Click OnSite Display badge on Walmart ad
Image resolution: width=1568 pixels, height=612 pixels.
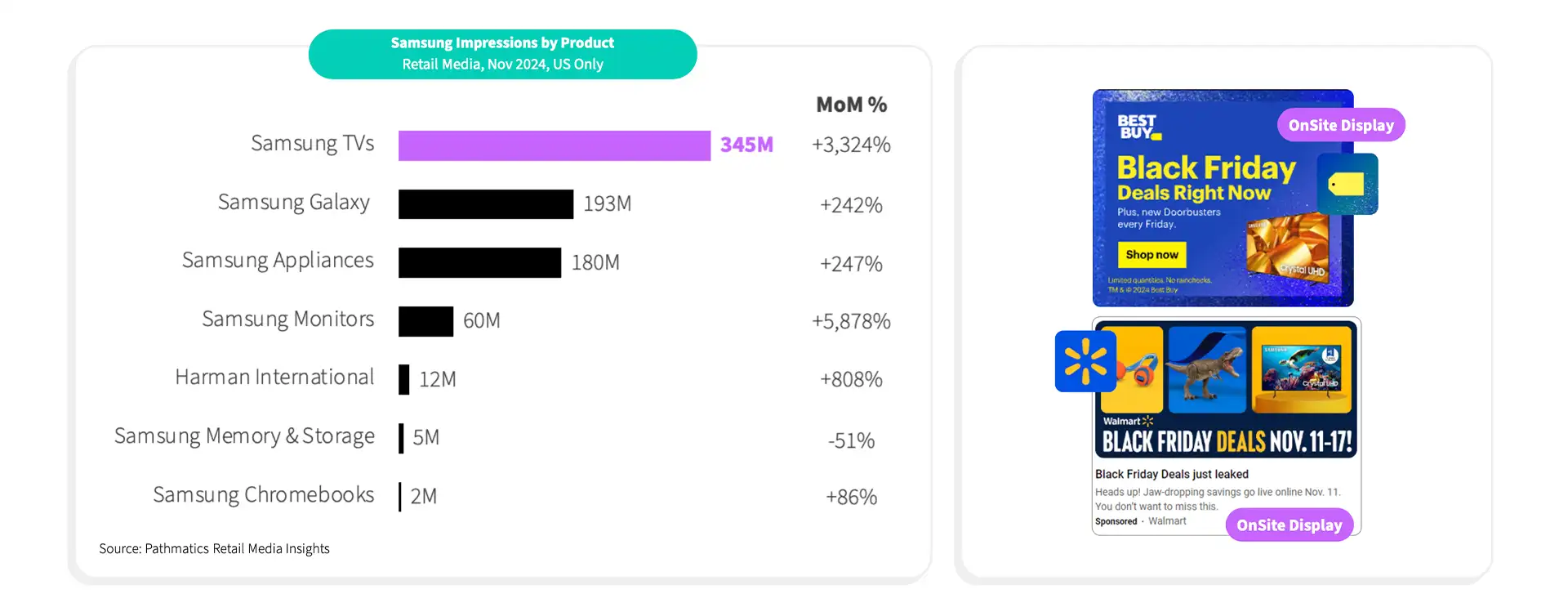coord(1289,525)
